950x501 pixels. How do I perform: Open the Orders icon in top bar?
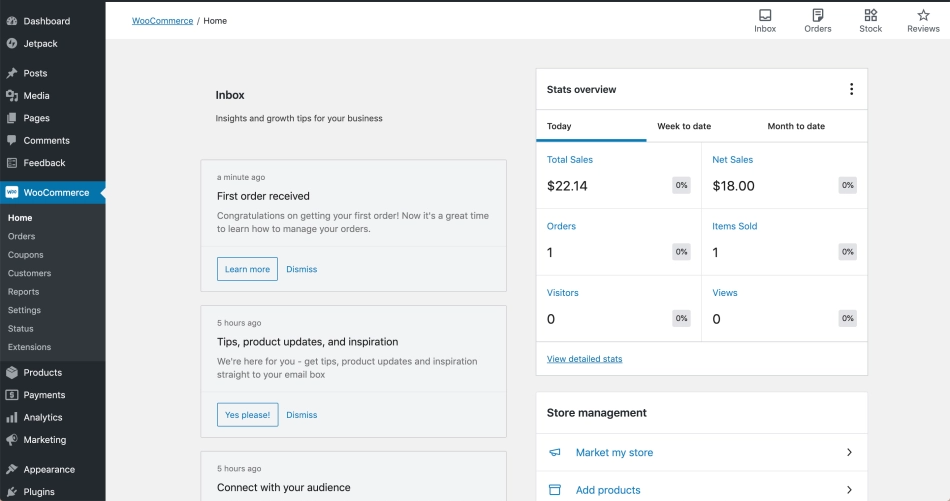pyautogui.click(x=817, y=15)
